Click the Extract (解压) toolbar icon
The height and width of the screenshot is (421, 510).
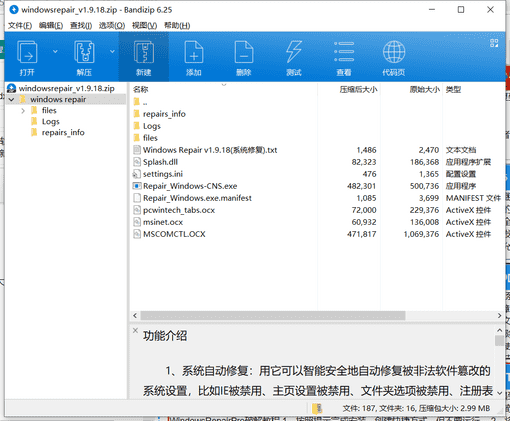84,52
